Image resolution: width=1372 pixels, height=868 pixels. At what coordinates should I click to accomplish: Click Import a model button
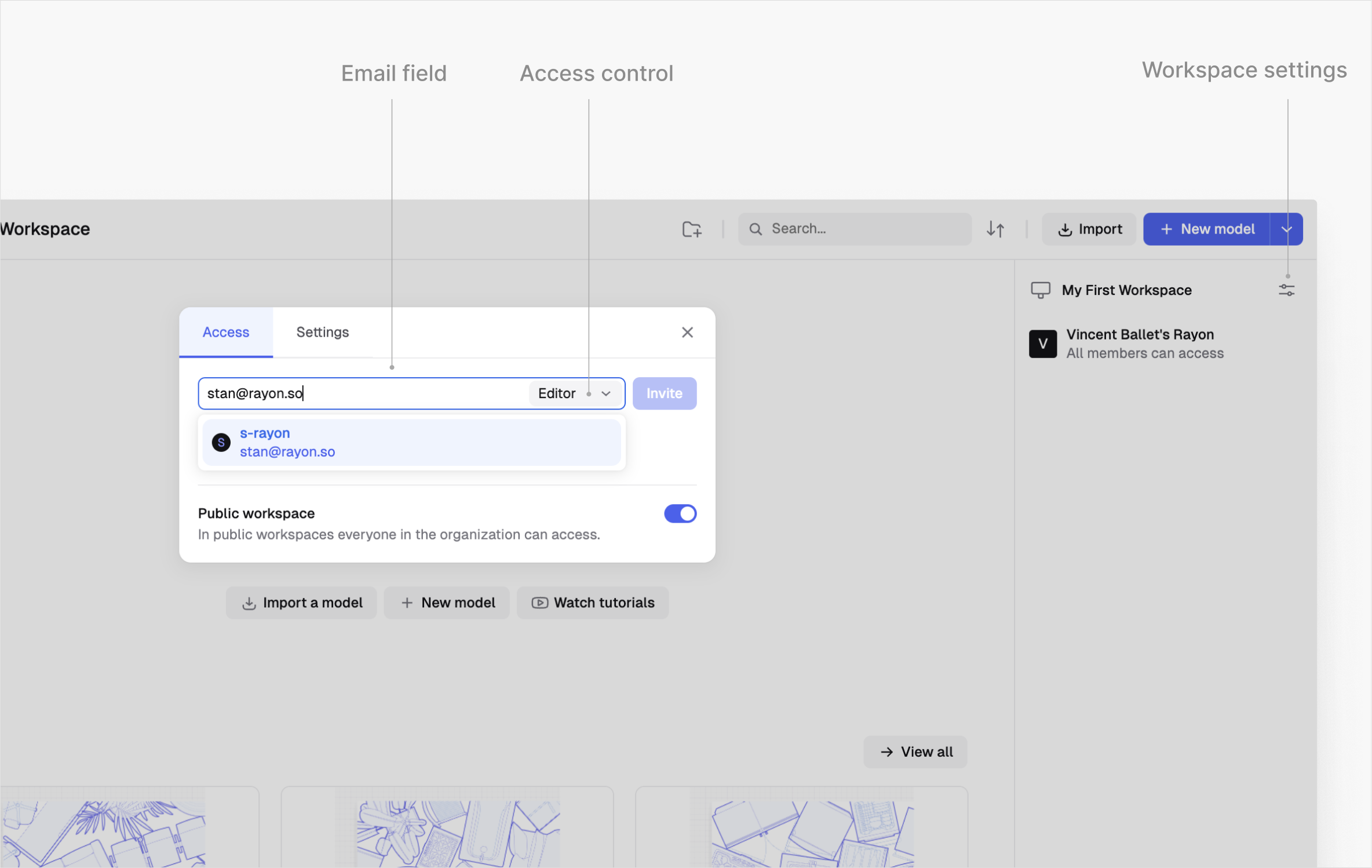pos(301,603)
